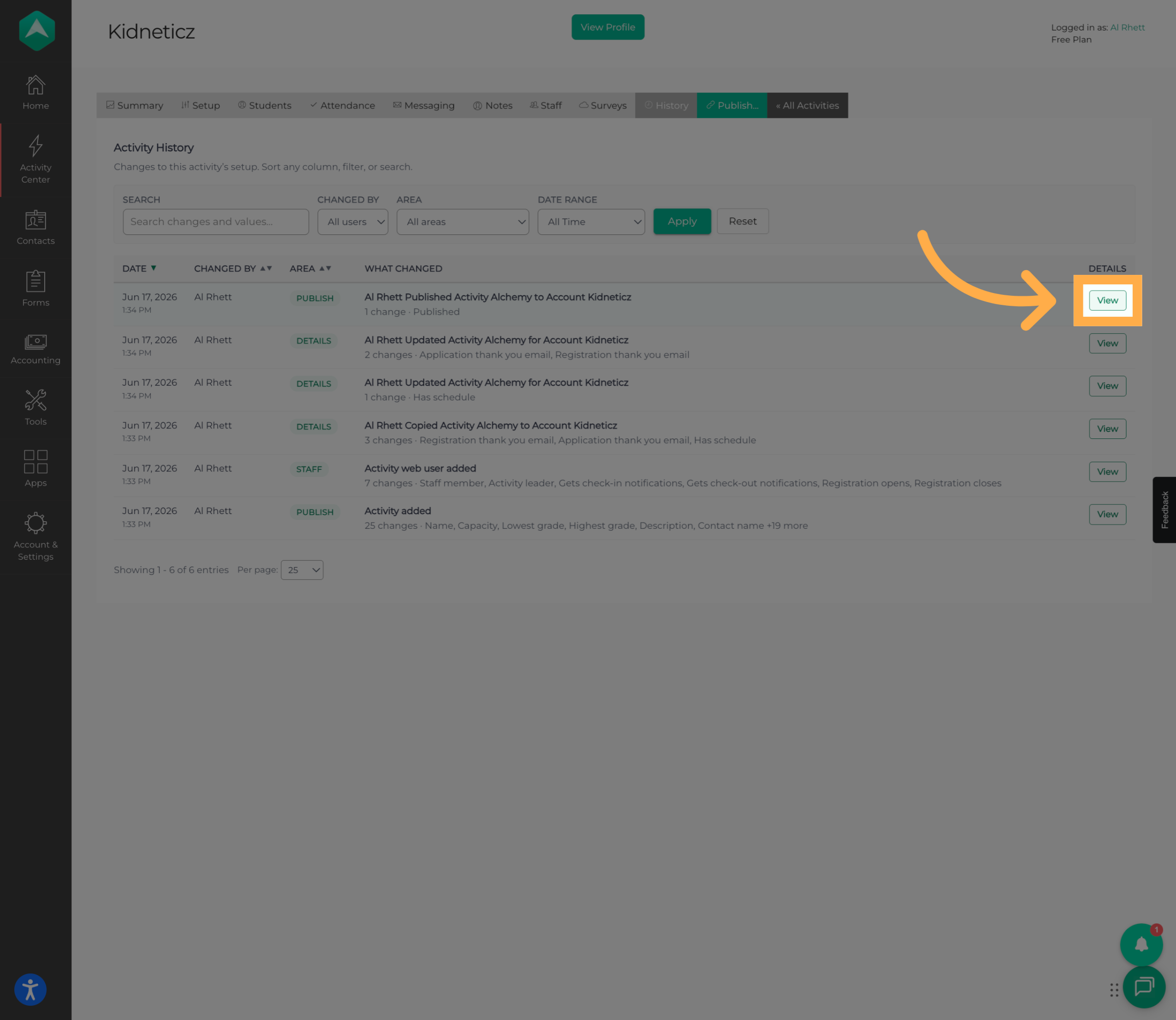This screenshot has width=1176, height=1020.
Task: Open the Apps grid icon
Action: tap(35, 461)
